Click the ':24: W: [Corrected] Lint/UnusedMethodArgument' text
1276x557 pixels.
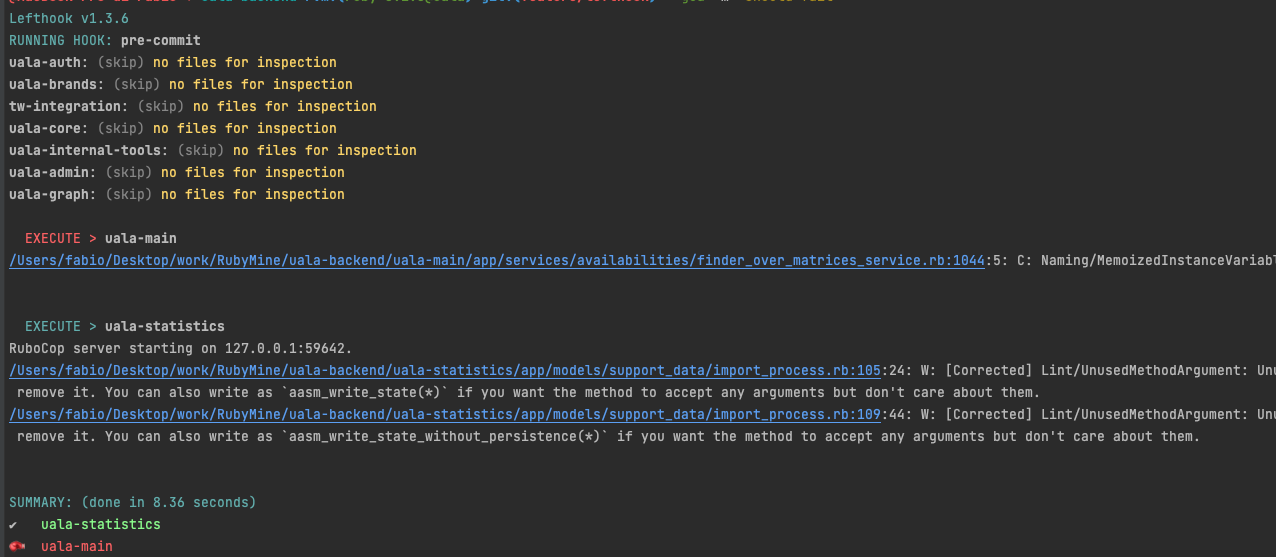(1061, 371)
